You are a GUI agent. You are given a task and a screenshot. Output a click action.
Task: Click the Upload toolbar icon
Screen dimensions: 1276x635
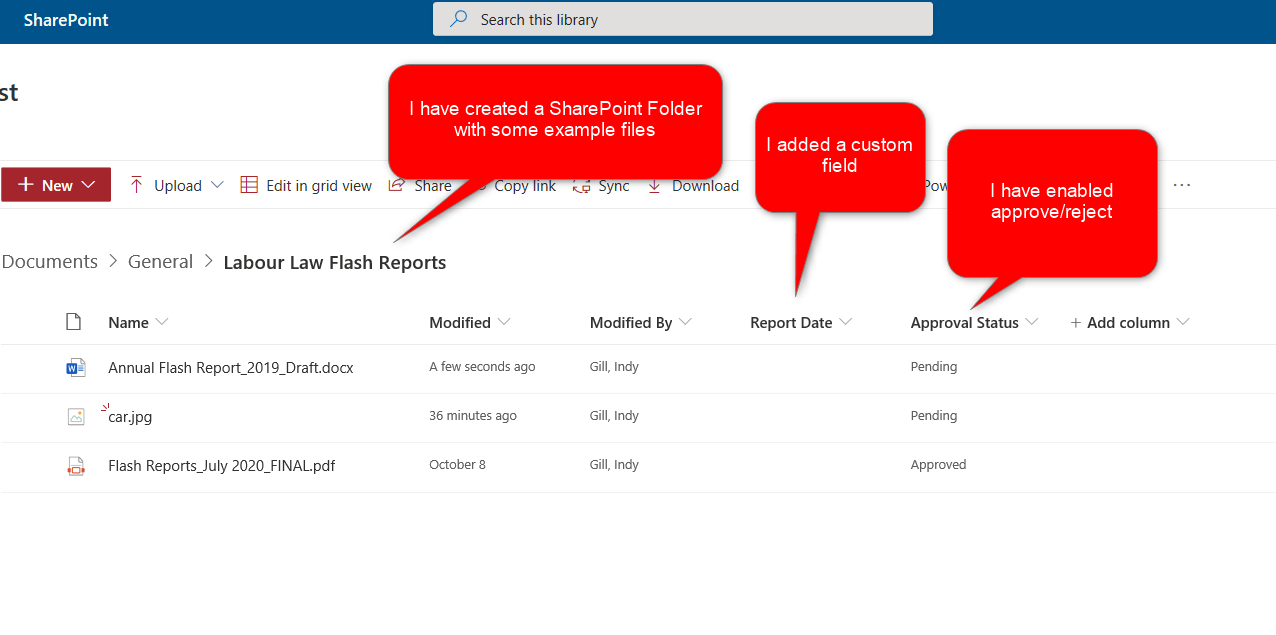135,185
